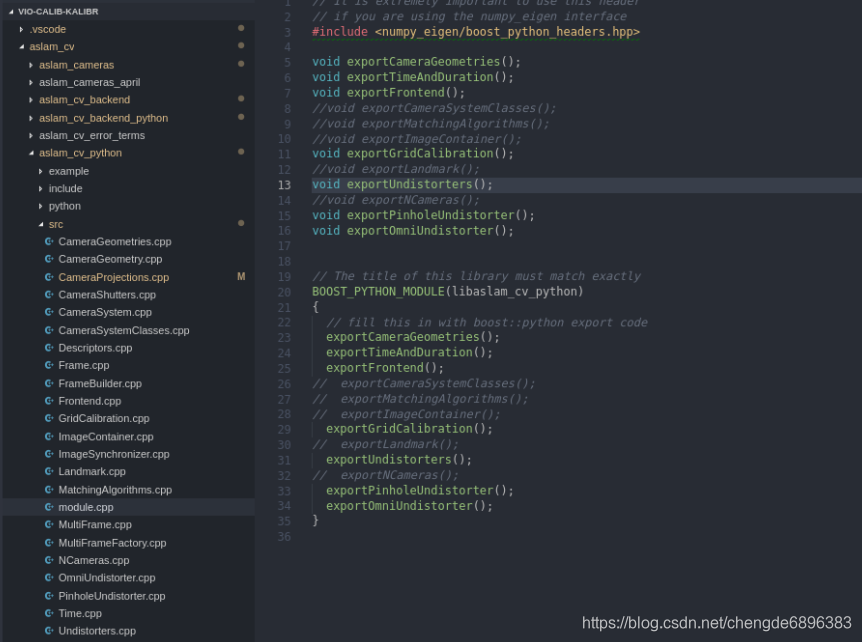Viewport: 862px width, 642px height.
Task: Click the C++ icon of PinholeUndistorter.cpp
Action: pyautogui.click(x=49, y=596)
